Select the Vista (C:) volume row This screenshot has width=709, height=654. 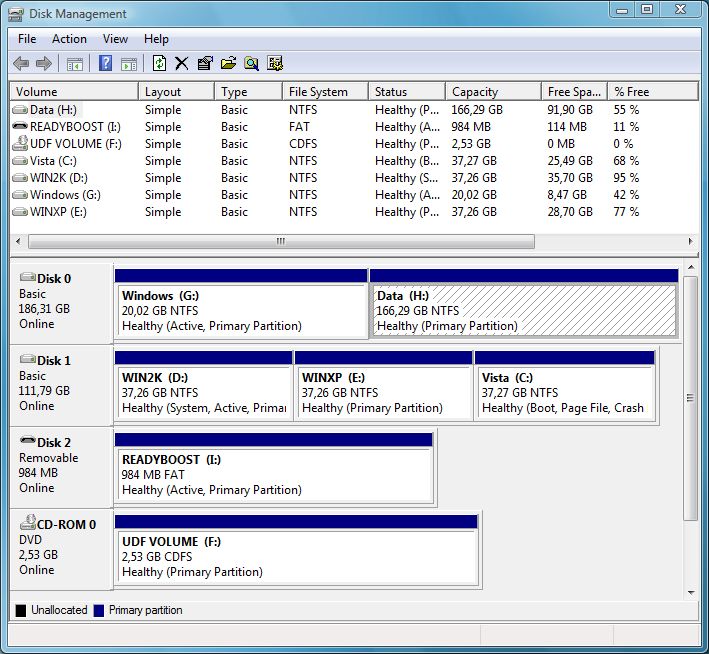point(354,161)
